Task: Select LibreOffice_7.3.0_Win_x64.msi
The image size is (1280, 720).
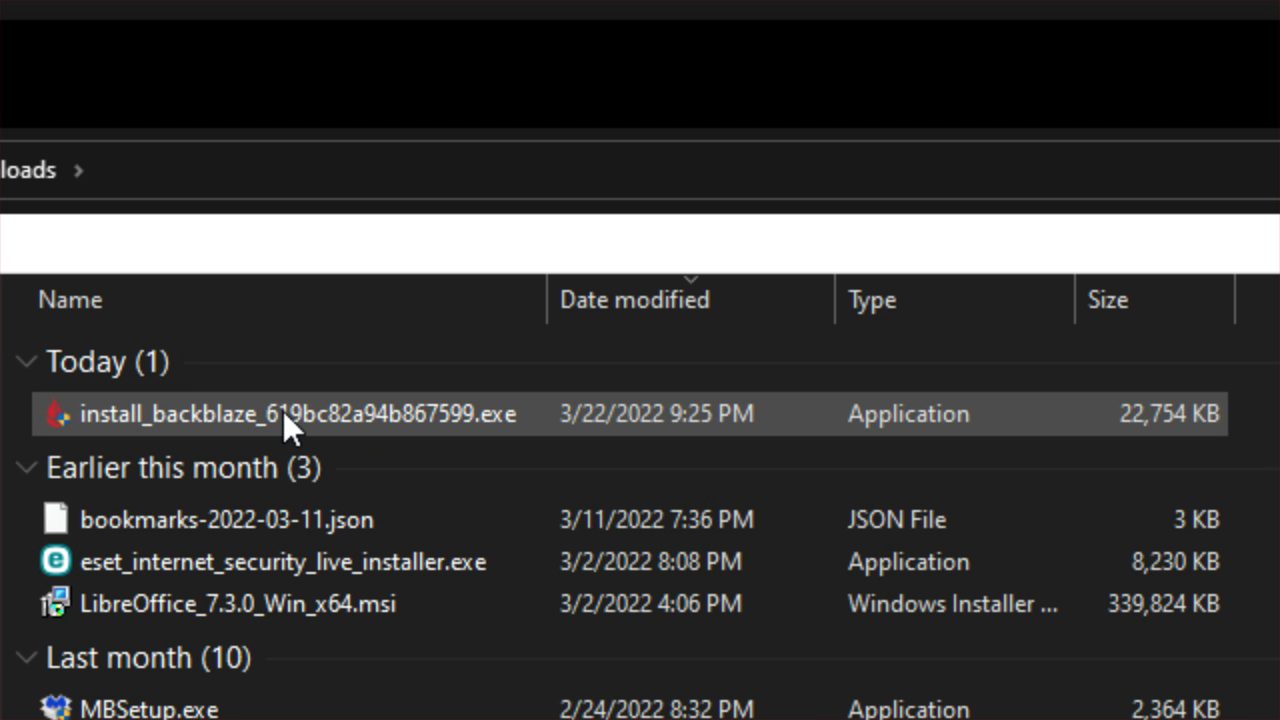Action: (237, 603)
